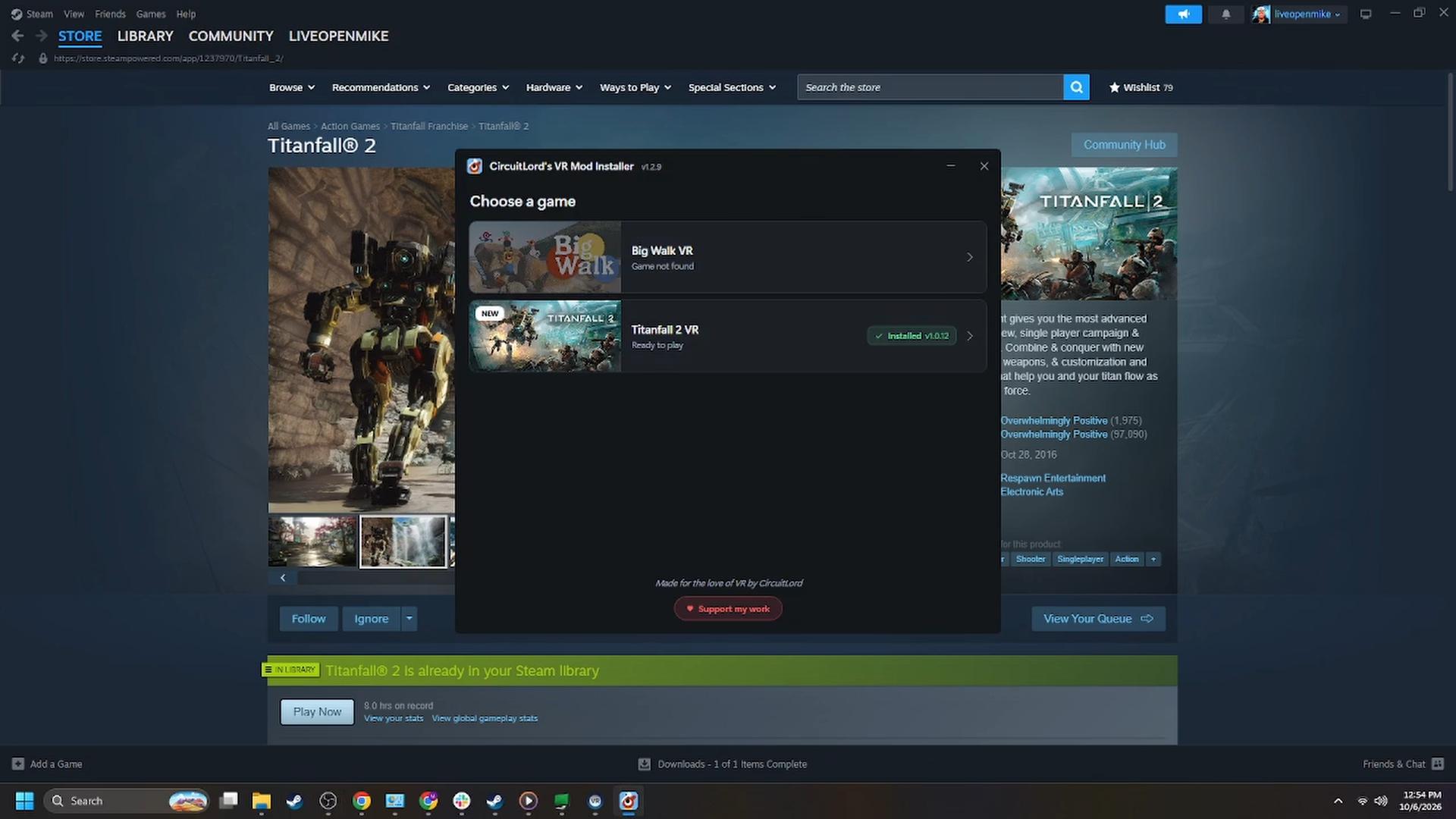Open the dropdown arrow next to Ignore
Image resolution: width=1456 pixels, height=819 pixels.
click(x=409, y=619)
